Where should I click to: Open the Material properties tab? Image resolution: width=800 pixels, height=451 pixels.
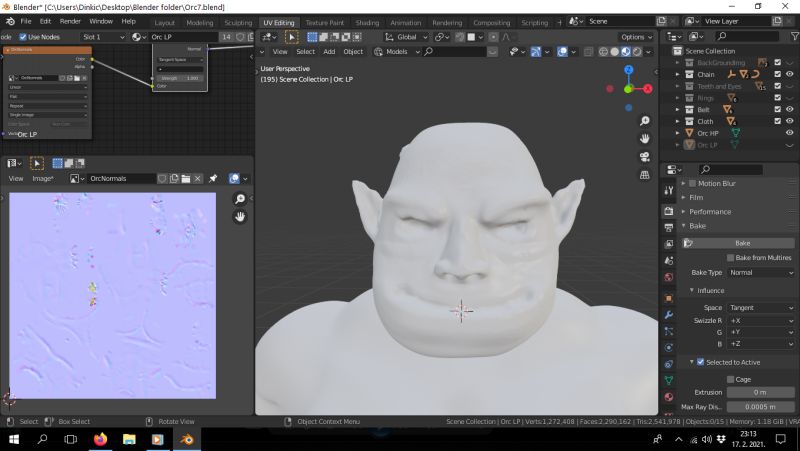coord(669,397)
